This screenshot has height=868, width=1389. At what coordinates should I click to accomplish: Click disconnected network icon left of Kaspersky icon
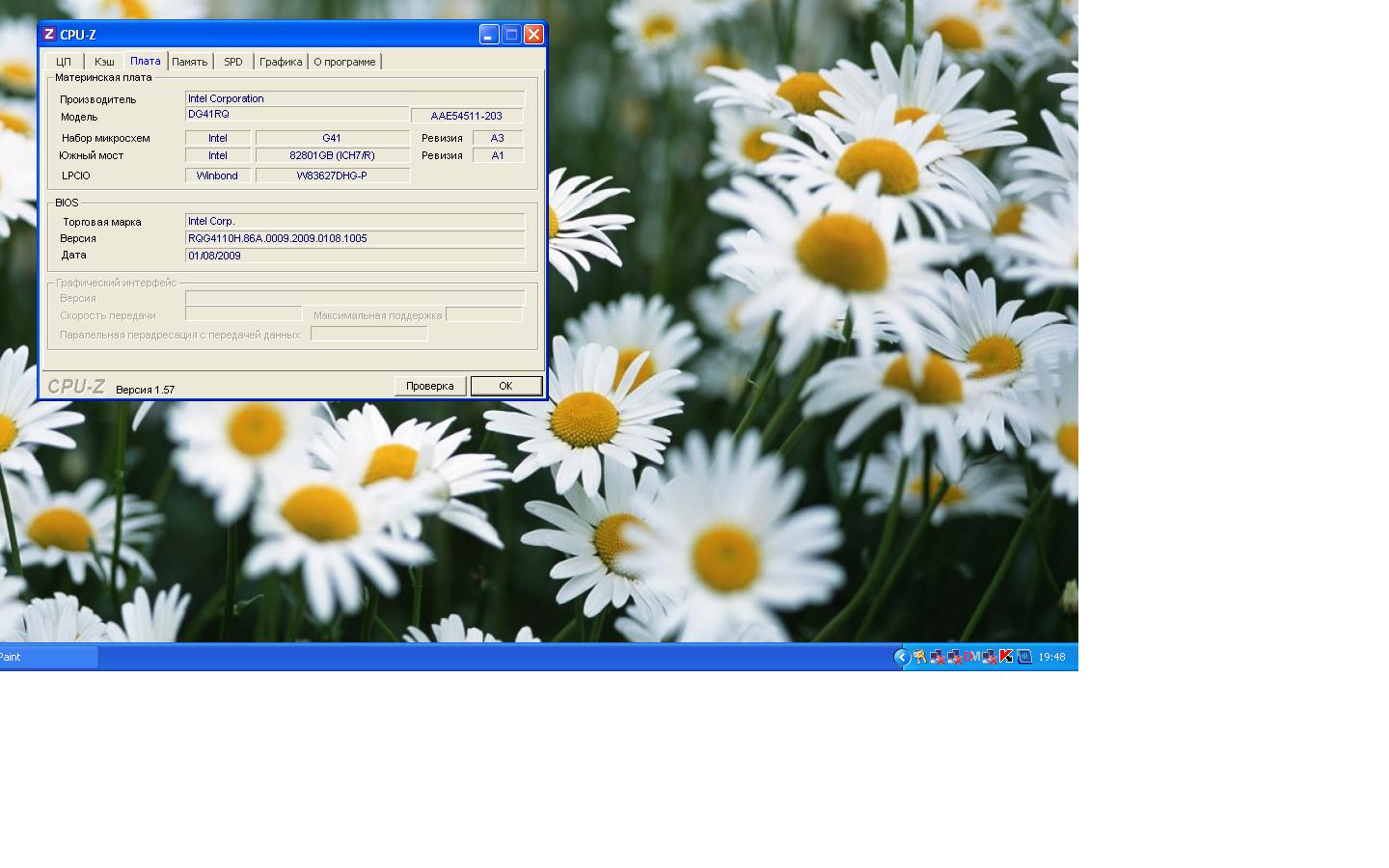[x=989, y=657]
